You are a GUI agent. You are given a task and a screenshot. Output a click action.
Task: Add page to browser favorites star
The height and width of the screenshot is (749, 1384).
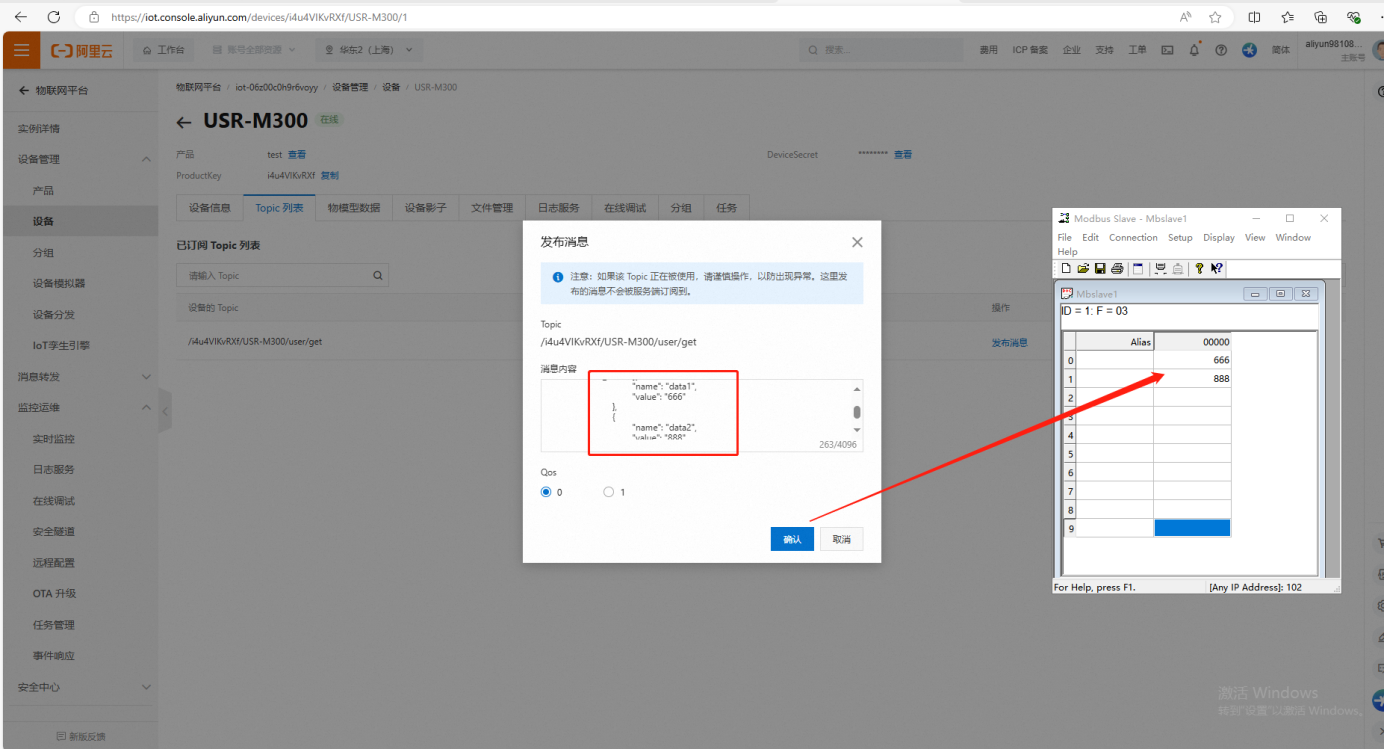[1215, 17]
